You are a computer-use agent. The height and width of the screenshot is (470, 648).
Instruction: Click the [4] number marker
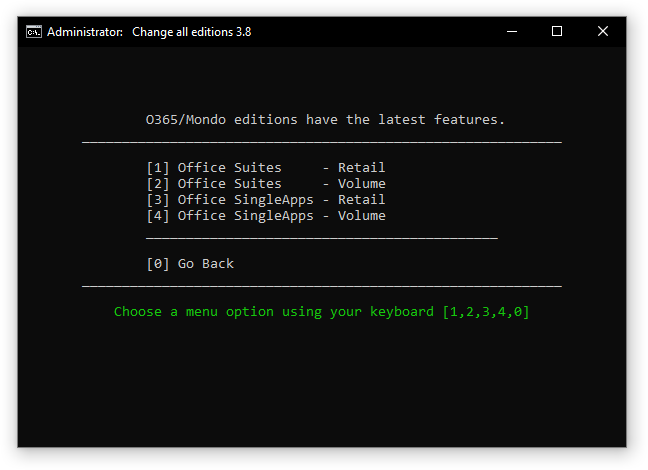click(x=158, y=216)
